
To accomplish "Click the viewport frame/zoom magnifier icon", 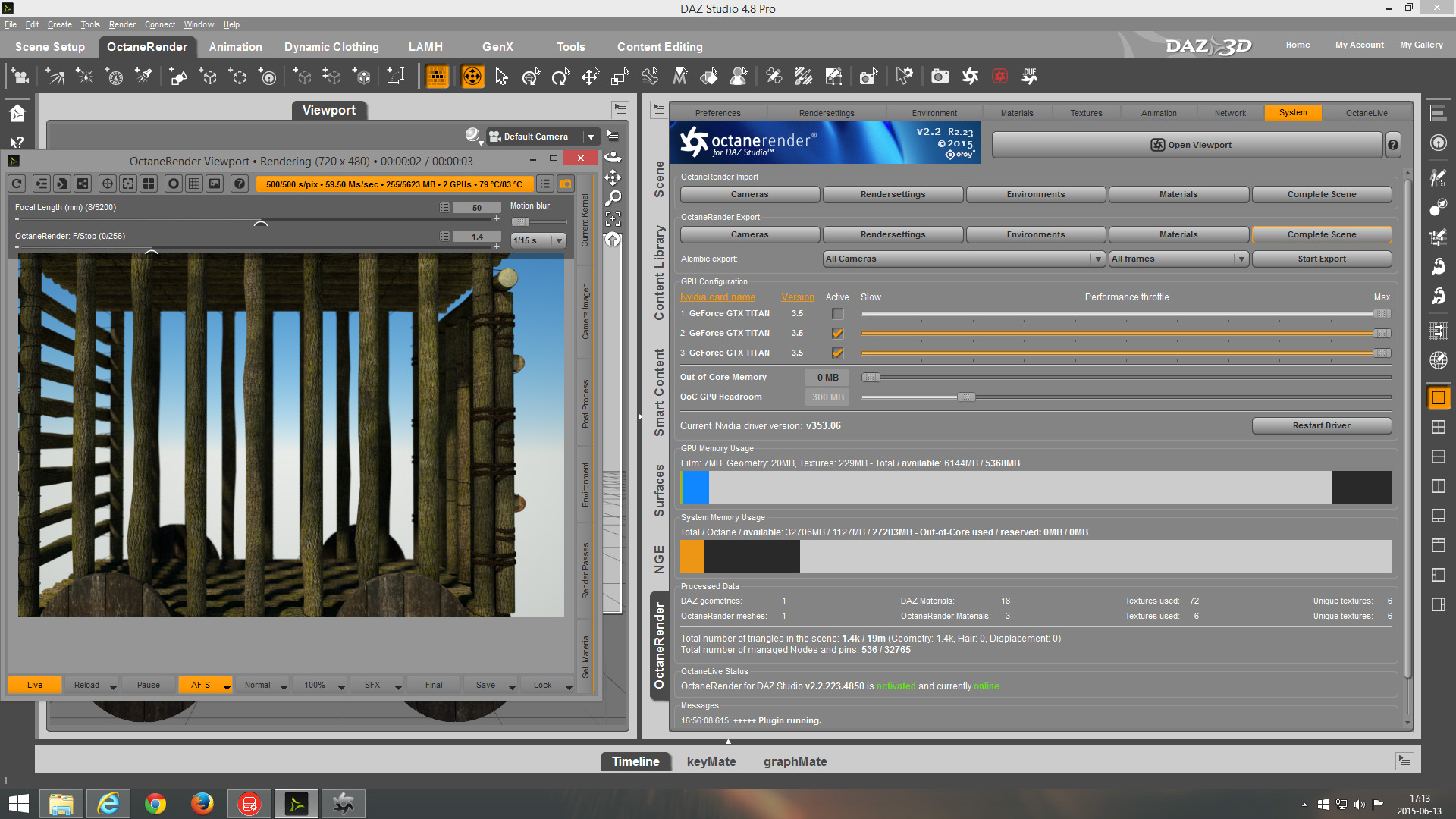I will pyautogui.click(x=613, y=198).
